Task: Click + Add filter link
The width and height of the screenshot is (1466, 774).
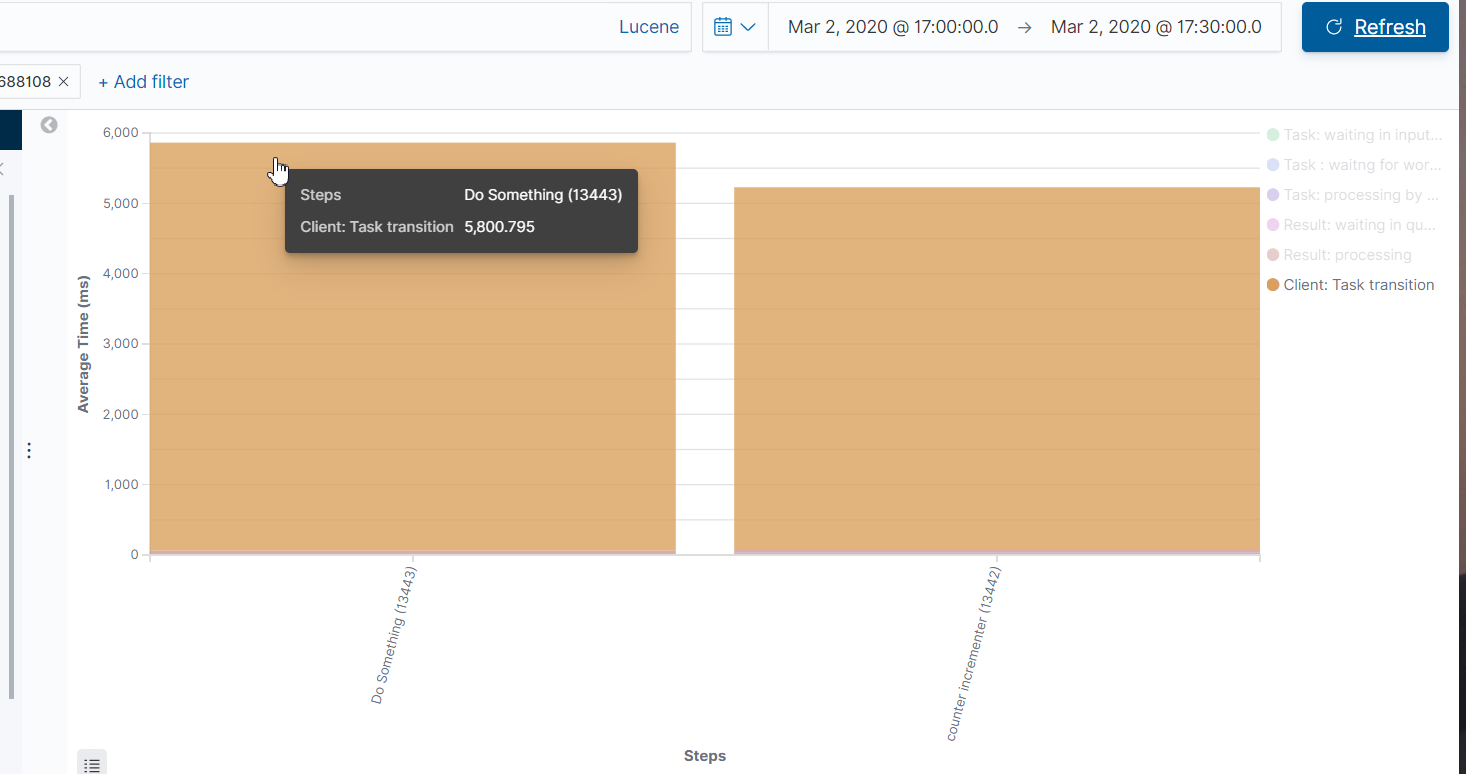Action: 143,82
